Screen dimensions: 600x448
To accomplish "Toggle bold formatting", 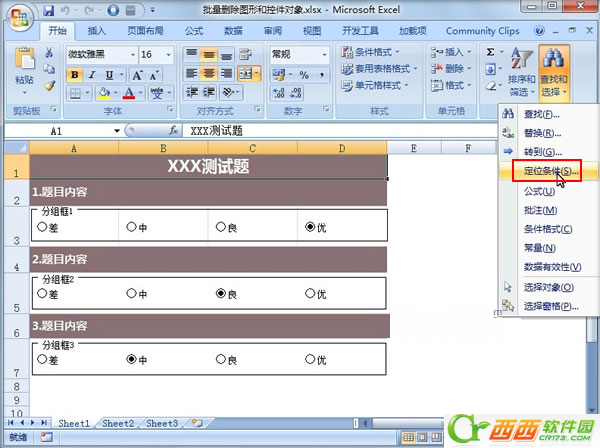I will click(75, 75).
